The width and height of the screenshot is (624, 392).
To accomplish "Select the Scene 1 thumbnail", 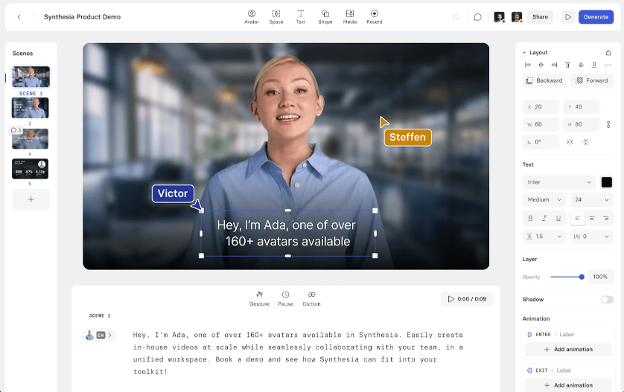I will pyautogui.click(x=31, y=76).
